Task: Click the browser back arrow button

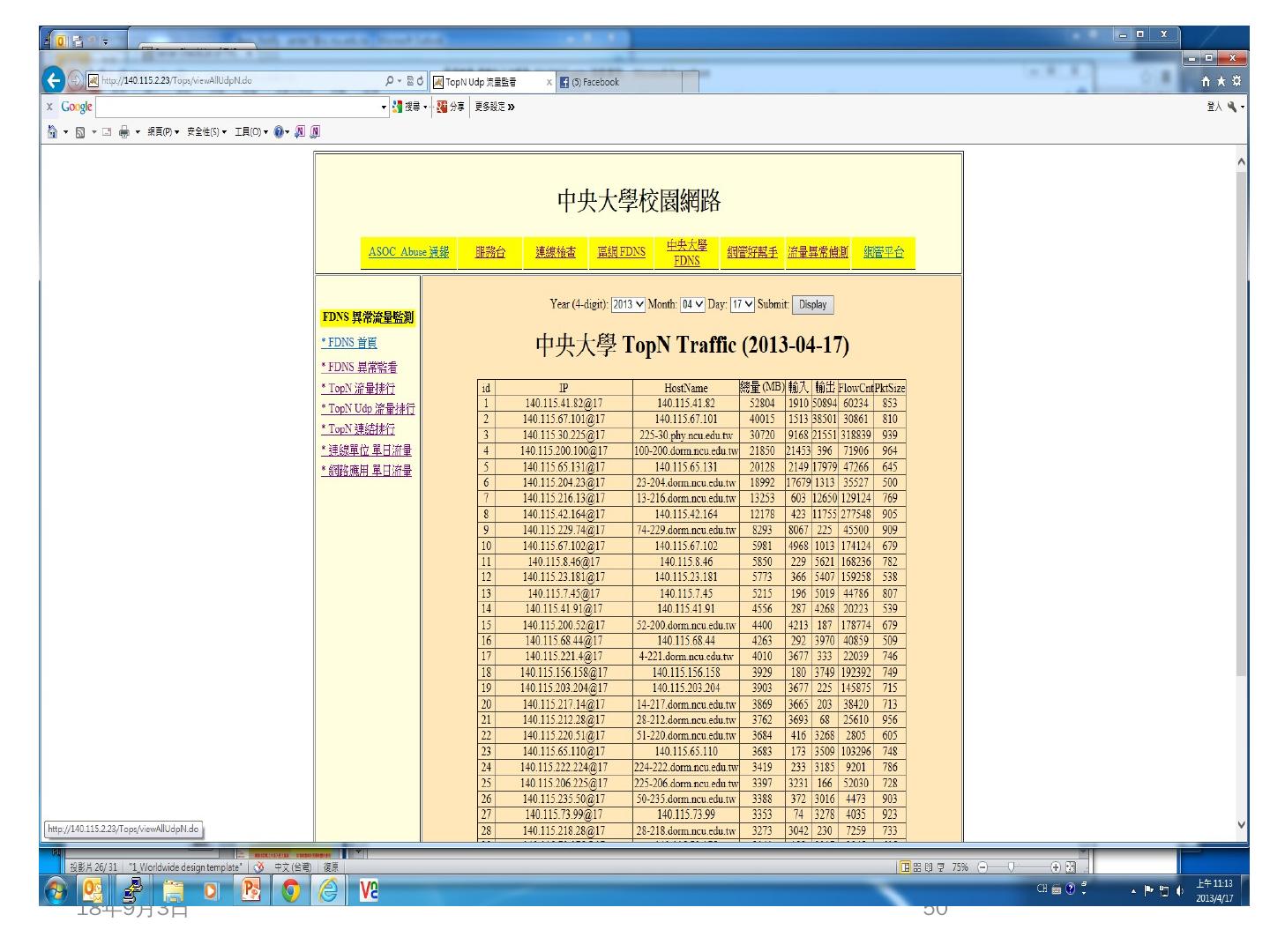Action: (55, 81)
